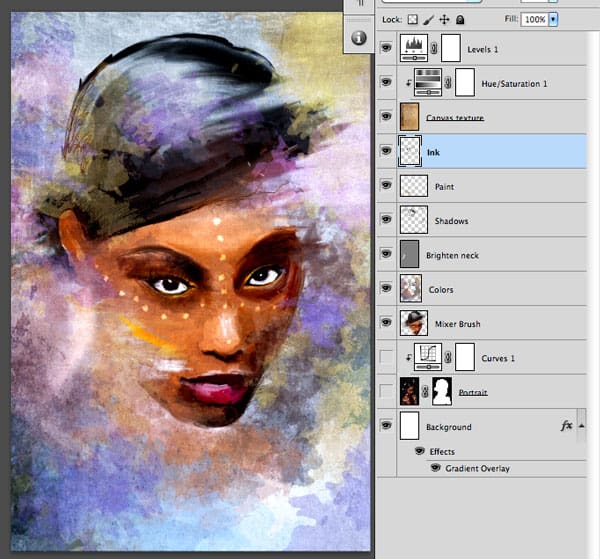Click the Curves 1 adjustment icon
The image size is (600, 559).
427,357
